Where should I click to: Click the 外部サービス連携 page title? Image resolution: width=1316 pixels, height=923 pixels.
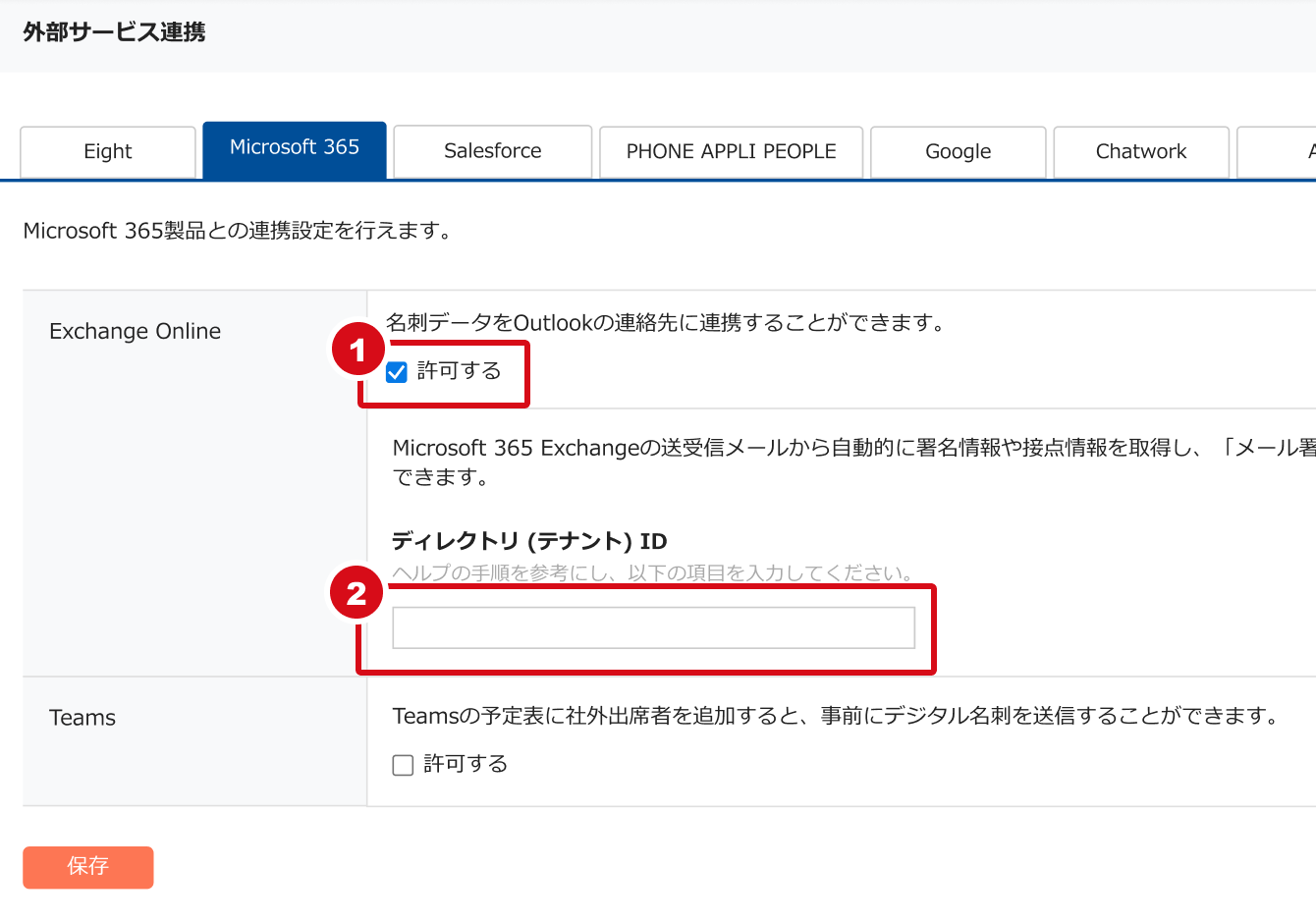[113, 32]
